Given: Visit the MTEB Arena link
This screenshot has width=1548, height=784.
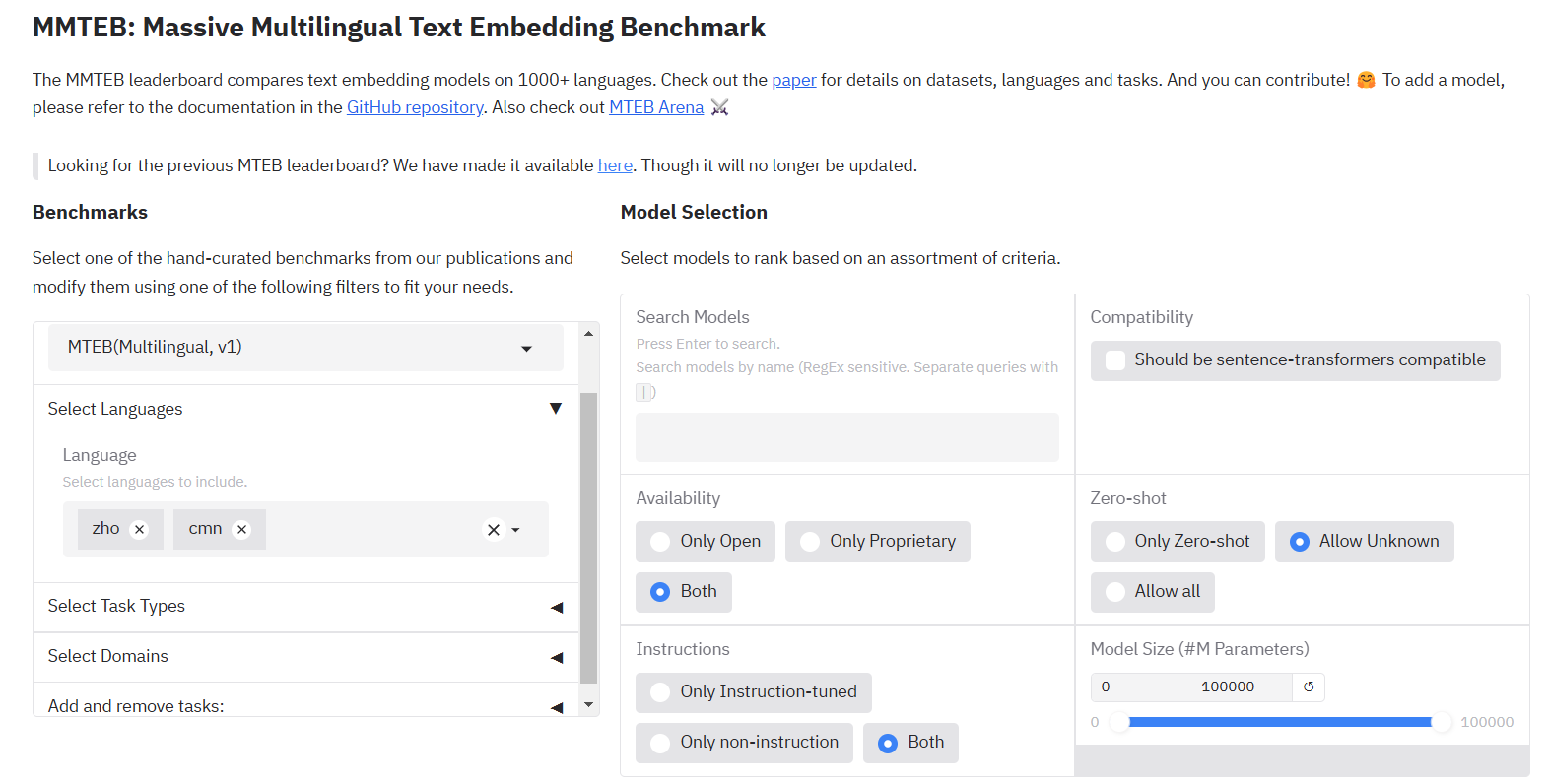Looking at the screenshot, I should click(x=656, y=107).
